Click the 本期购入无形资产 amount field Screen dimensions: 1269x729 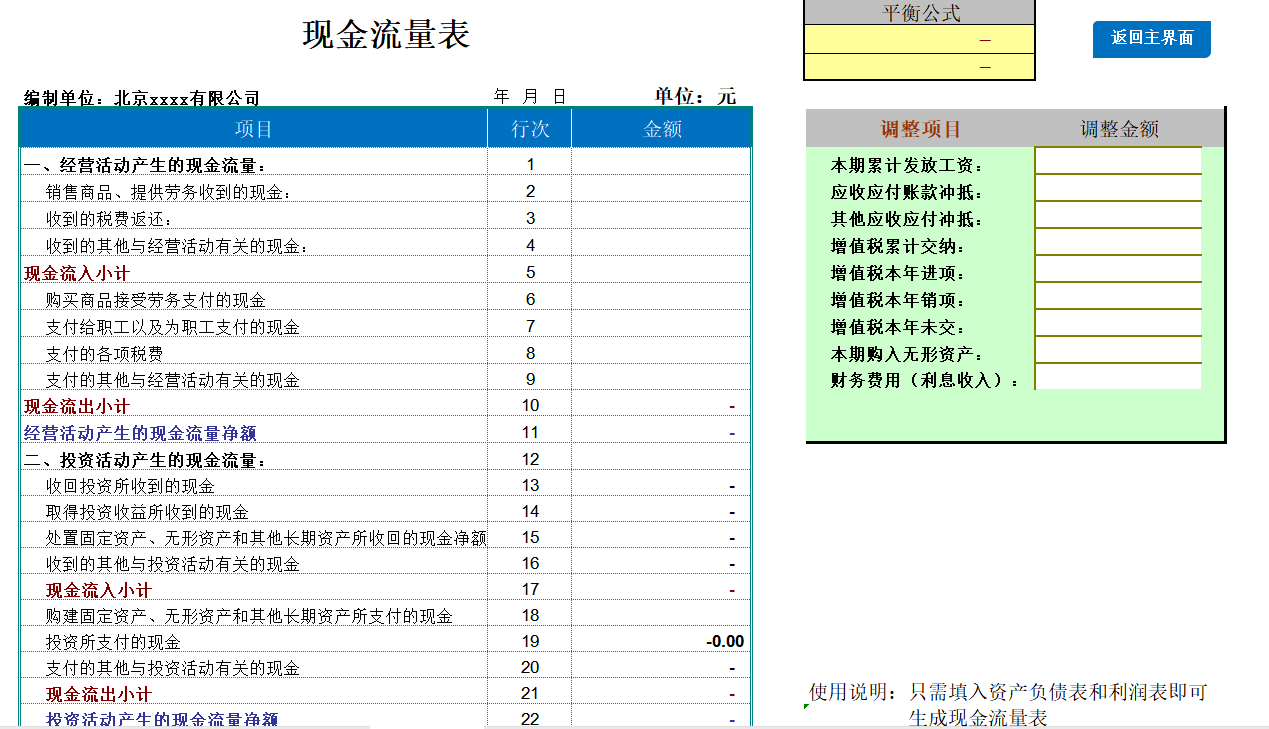(x=1117, y=352)
